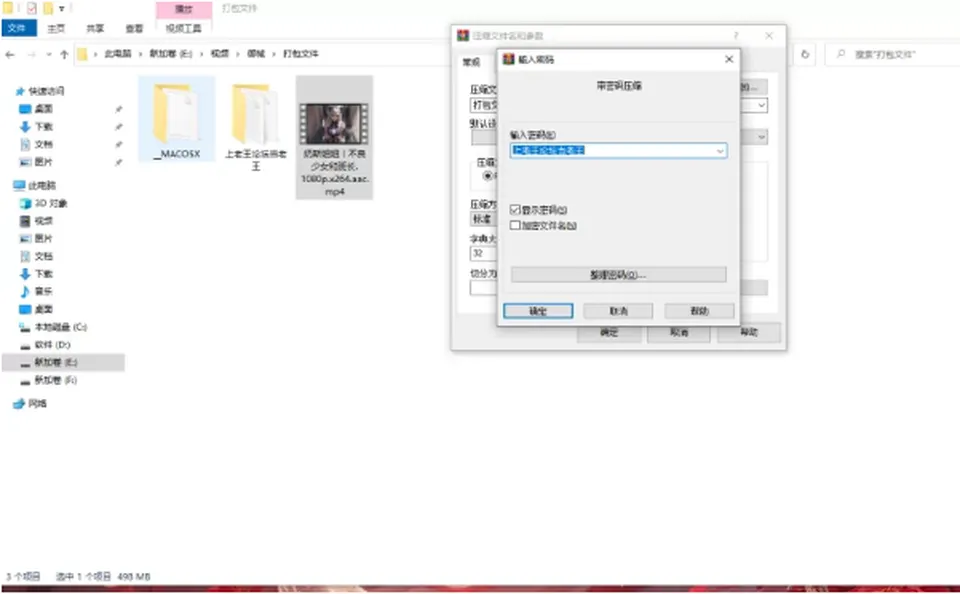Select the __MACOSX folder

(177, 119)
